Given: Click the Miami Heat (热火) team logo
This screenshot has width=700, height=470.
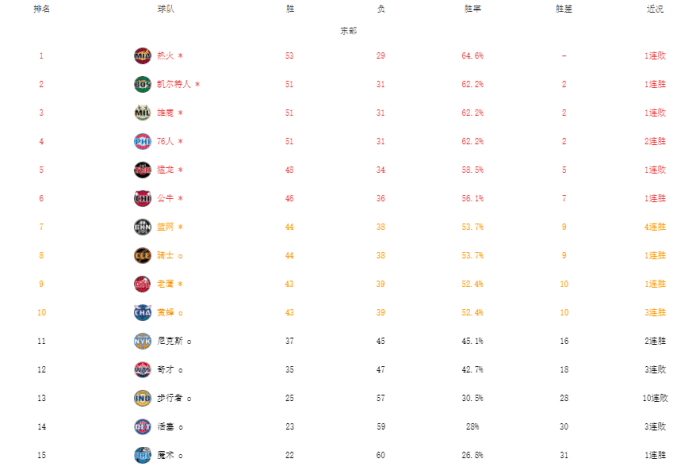Looking at the screenshot, I should [x=142, y=56].
